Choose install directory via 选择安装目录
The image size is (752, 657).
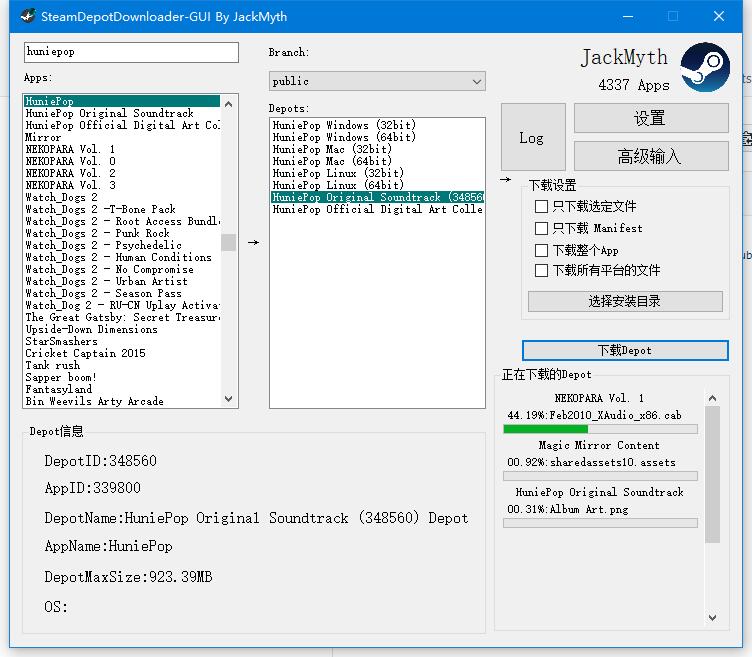(625, 301)
